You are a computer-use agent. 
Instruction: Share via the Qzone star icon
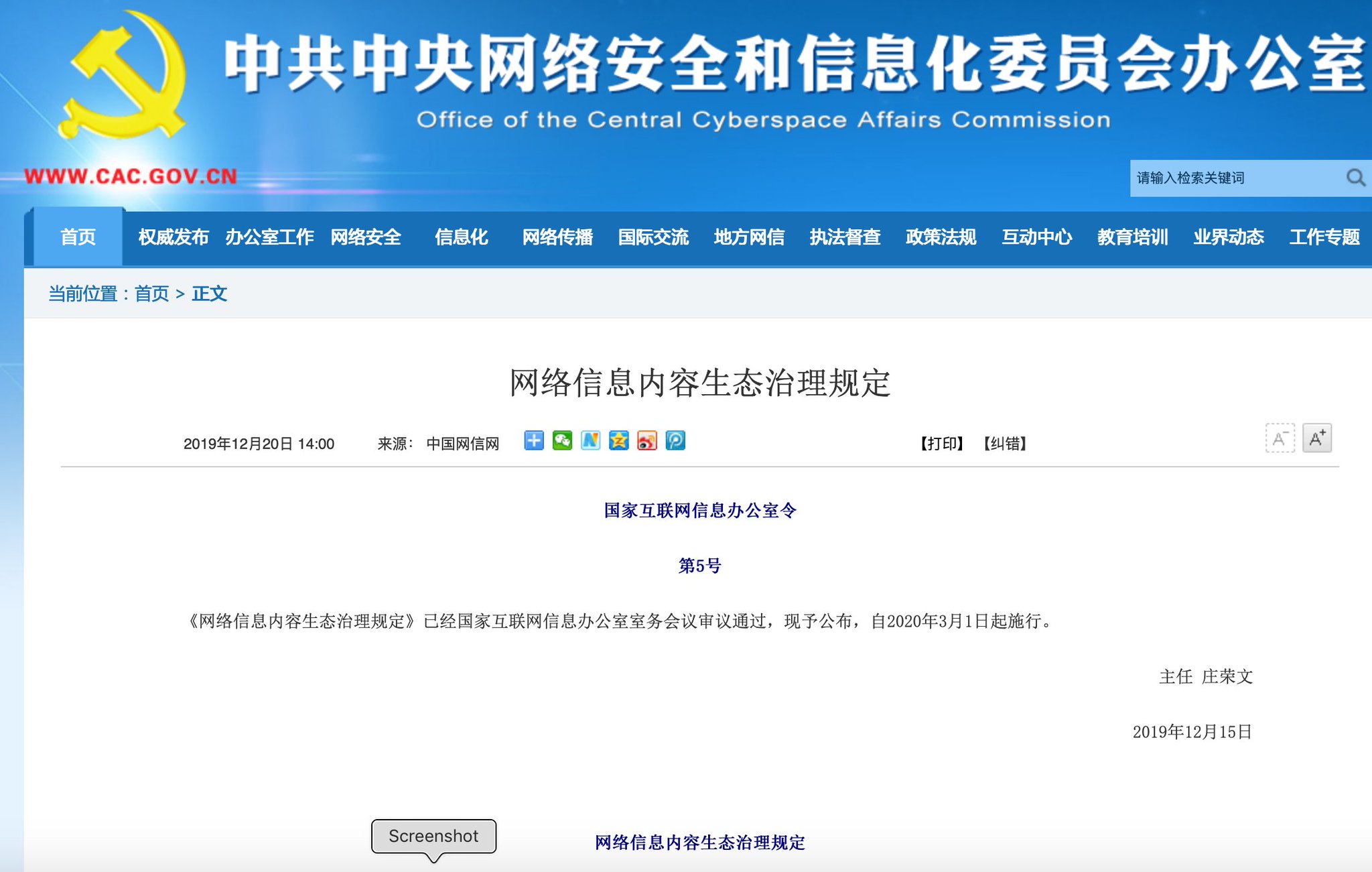point(618,441)
